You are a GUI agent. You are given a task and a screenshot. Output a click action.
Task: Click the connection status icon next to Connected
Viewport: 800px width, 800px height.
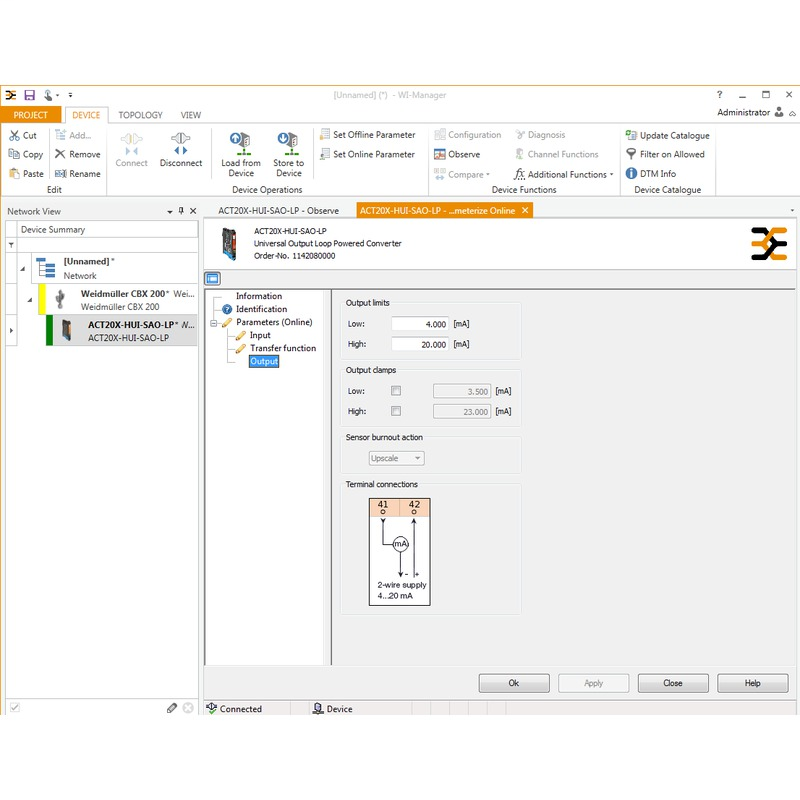212,708
